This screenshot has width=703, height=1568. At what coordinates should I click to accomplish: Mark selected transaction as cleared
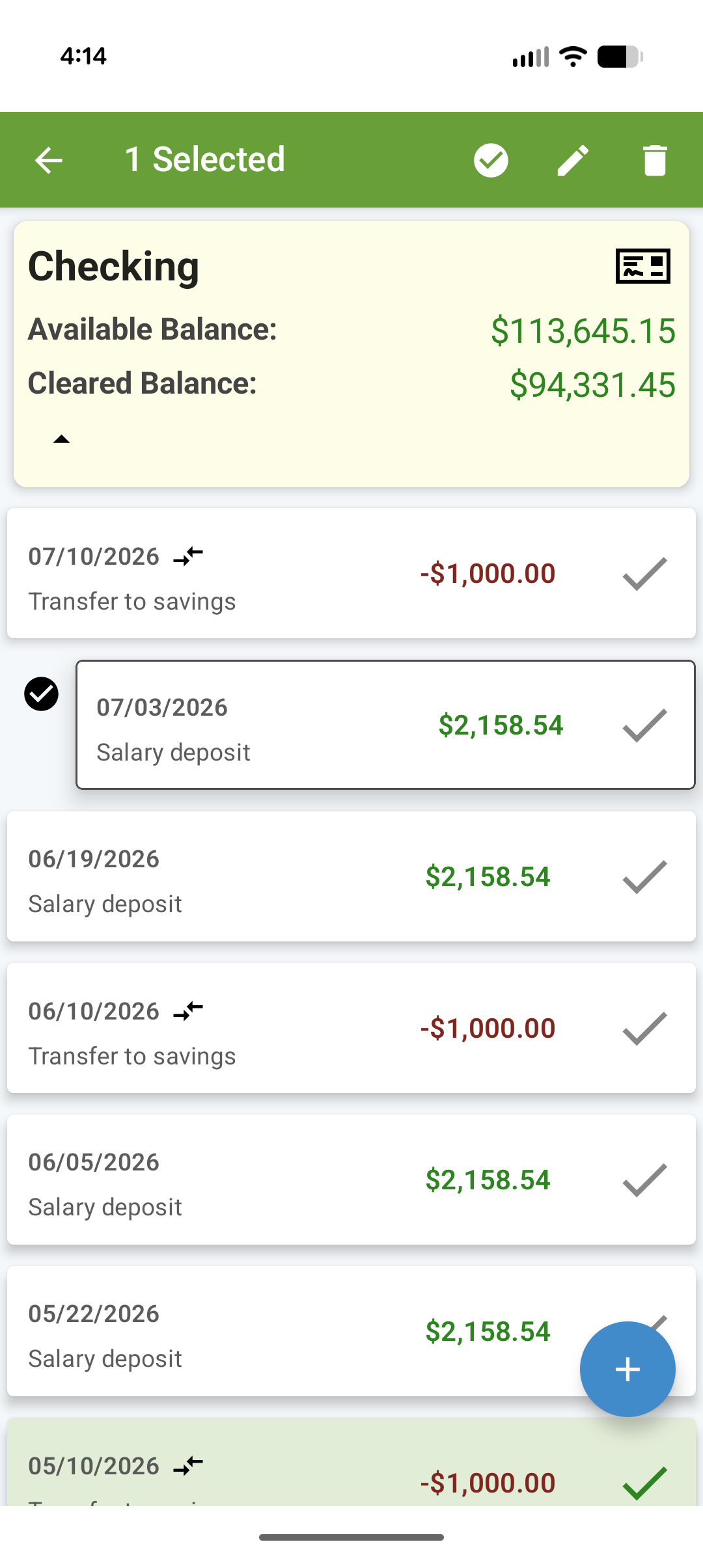point(491,160)
